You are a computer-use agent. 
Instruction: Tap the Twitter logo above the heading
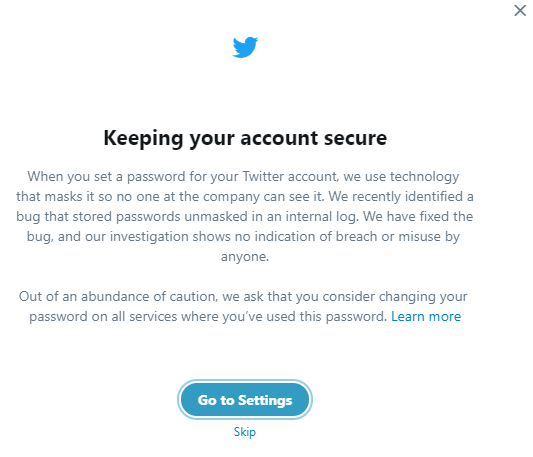(x=245, y=47)
